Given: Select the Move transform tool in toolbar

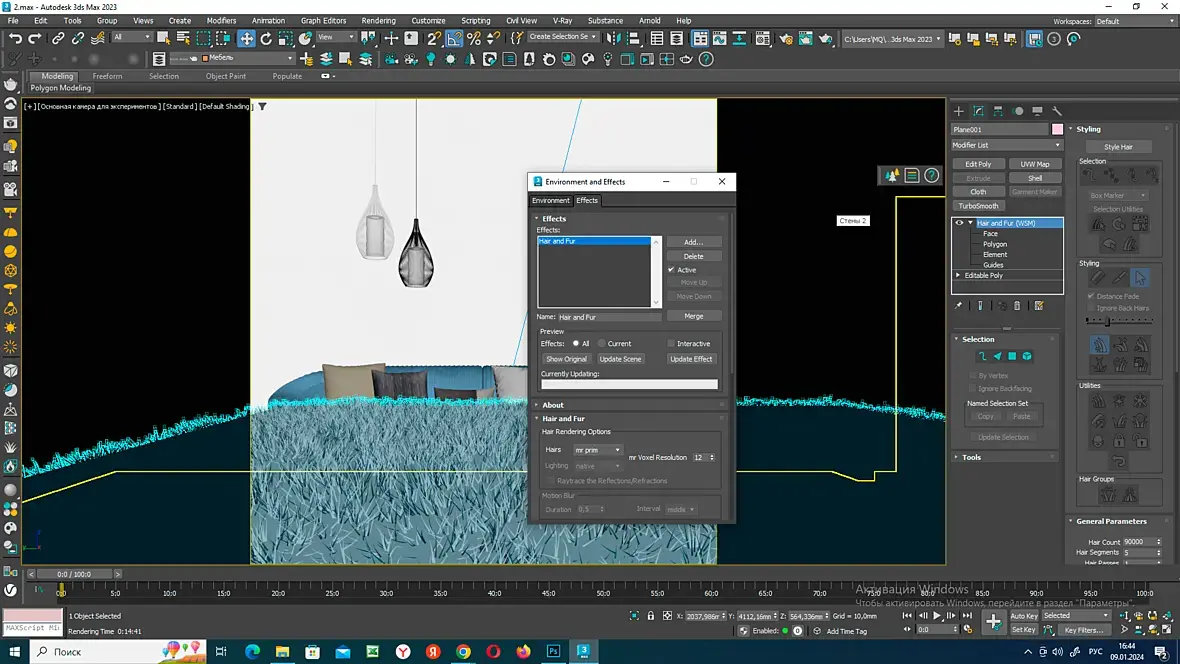Looking at the screenshot, I should coord(246,38).
